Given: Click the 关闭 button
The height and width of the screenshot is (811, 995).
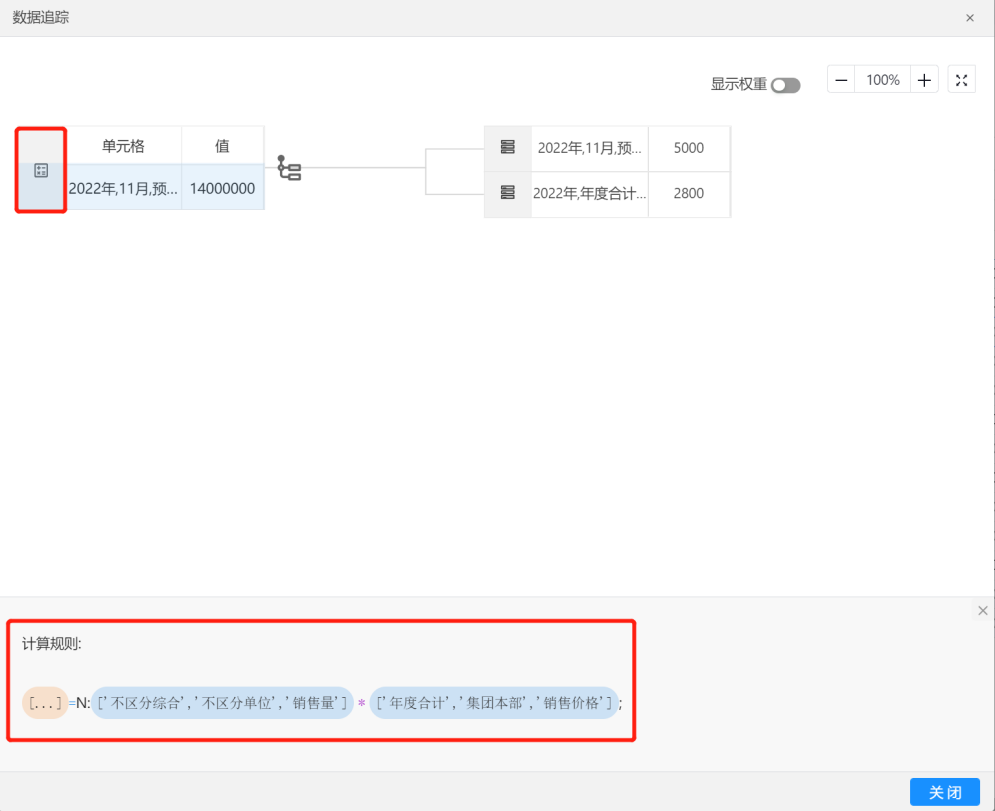Looking at the screenshot, I should (x=944, y=792).
